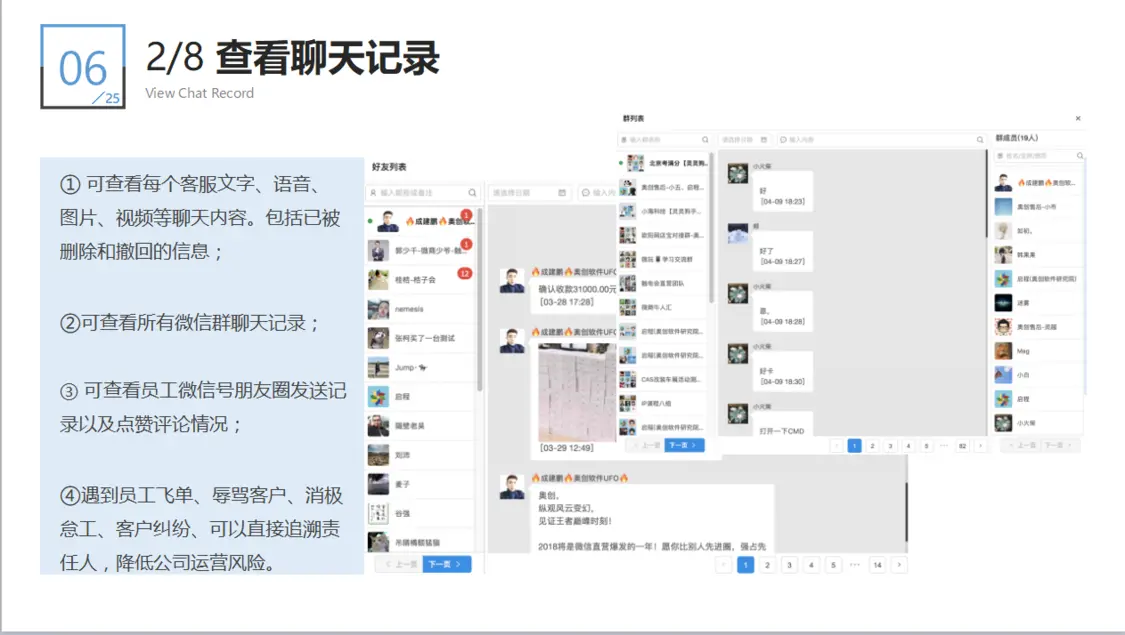
Task: Click the unread badge showing 12
Action: [x=464, y=274]
